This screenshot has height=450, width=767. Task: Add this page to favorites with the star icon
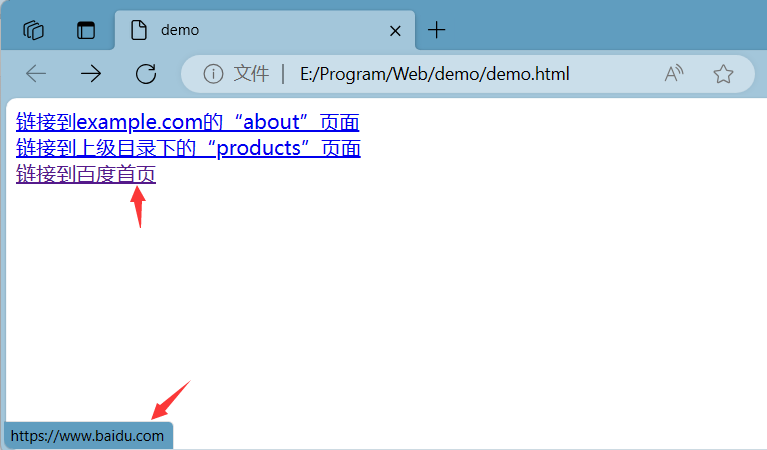click(x=723, y=74)
